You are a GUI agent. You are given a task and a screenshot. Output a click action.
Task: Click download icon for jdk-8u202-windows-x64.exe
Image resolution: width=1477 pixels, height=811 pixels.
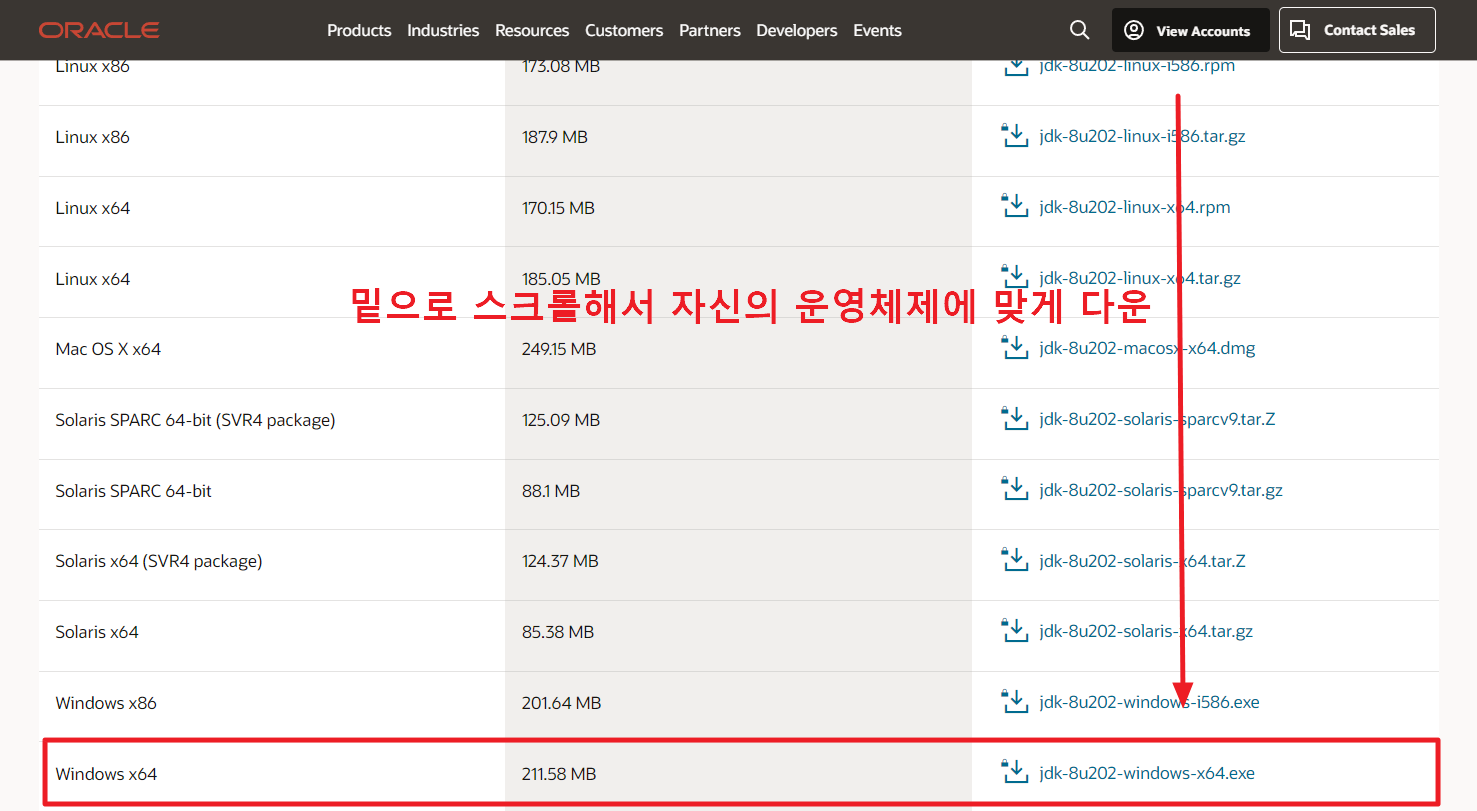click(x=1015, y=772)
